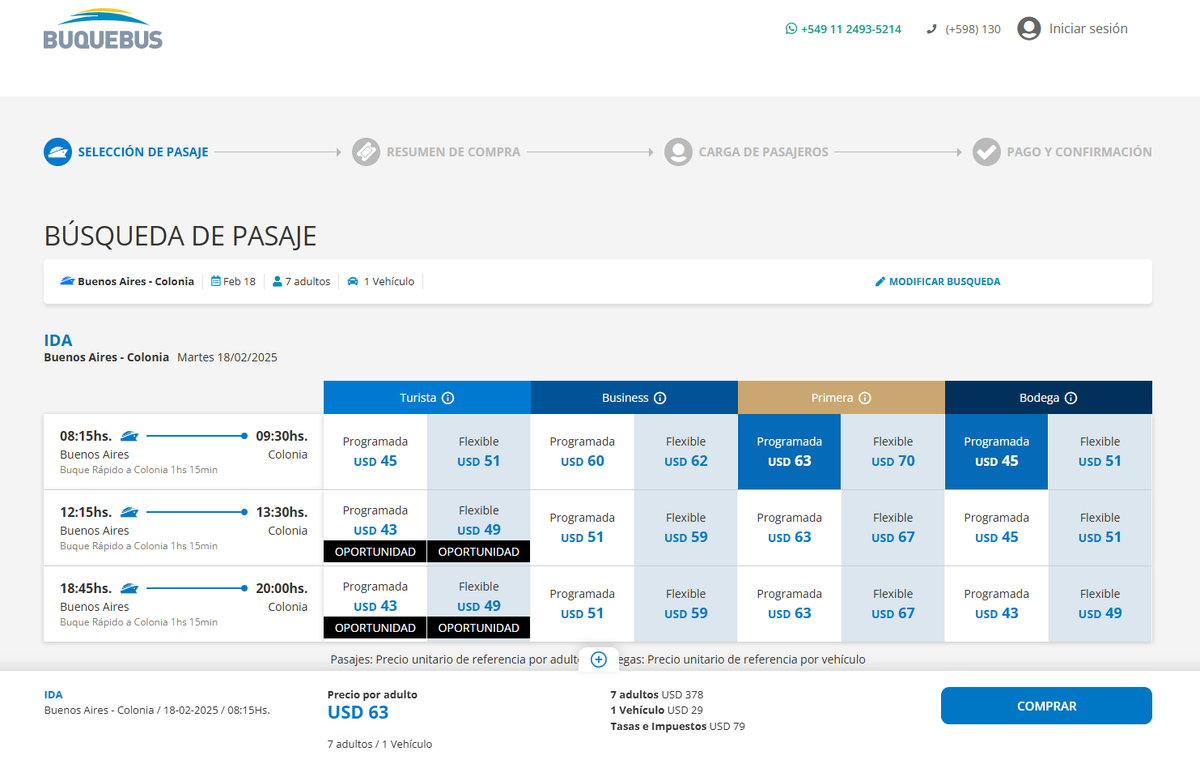Click Iniciar sesión
Image resolution: width=1200 pixels, height=764 pixels.
pos(1088,29)
